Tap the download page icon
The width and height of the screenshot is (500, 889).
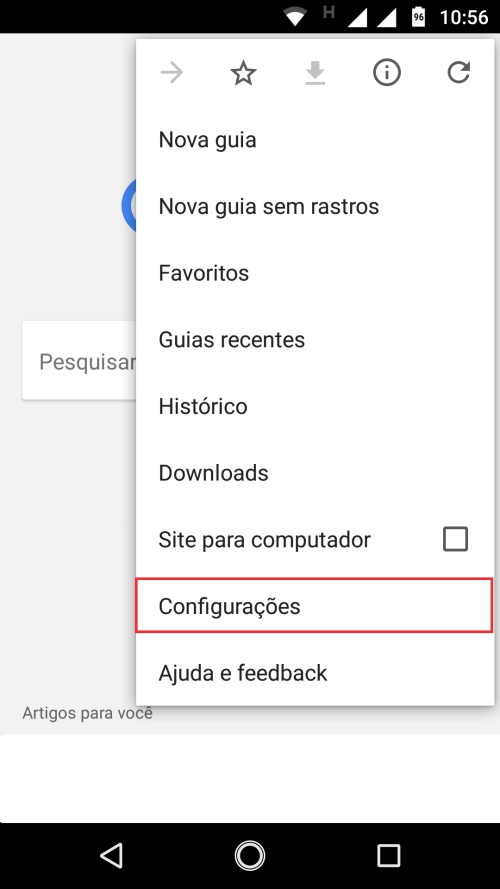pyautogui.click(x=315, y=73)
